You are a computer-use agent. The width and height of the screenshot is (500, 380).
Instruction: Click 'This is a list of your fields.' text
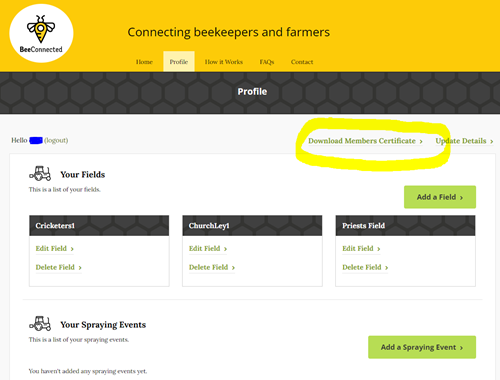tap(65, 190)
